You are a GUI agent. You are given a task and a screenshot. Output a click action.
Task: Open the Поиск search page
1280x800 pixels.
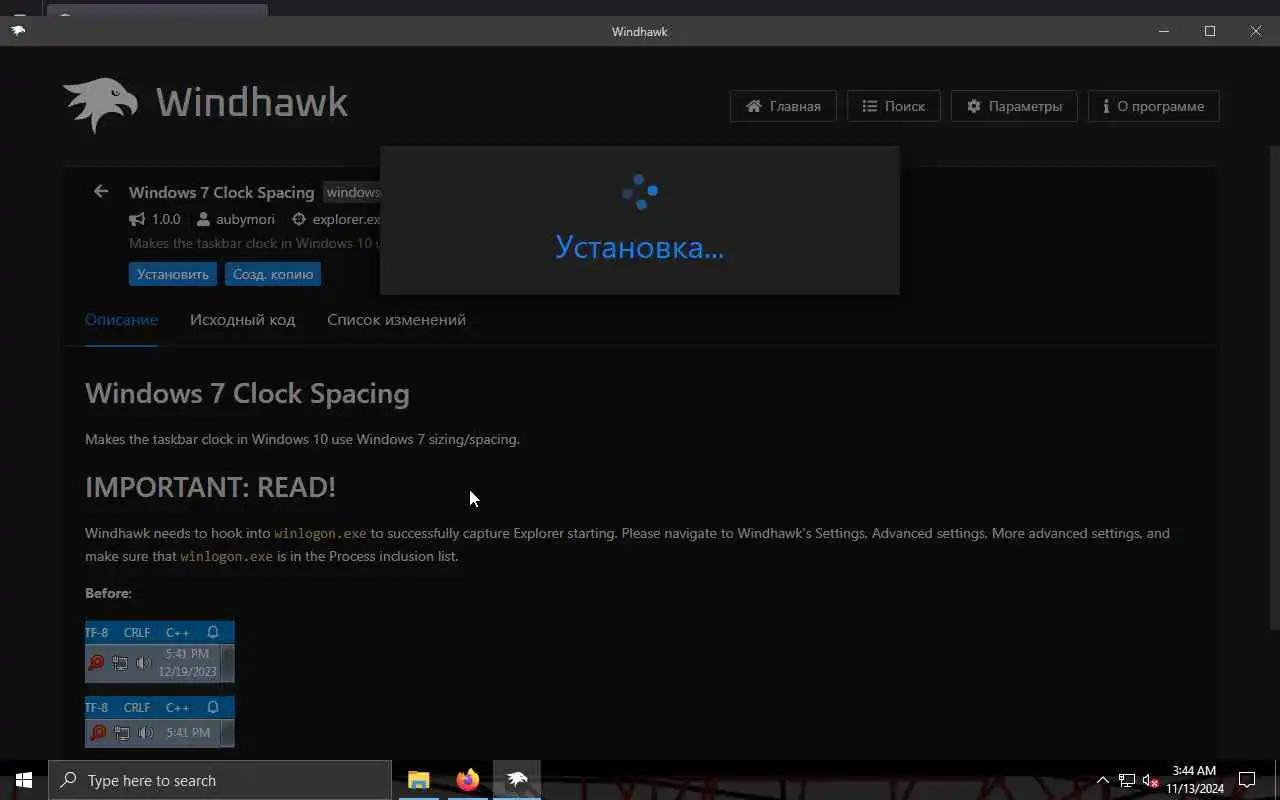pyautogui.click(x=893, y=106)
